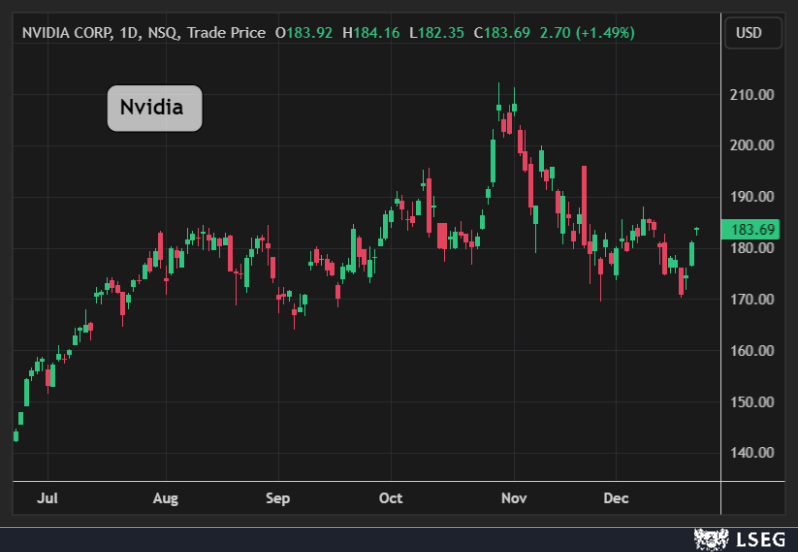Click the 170.00 price axis label
The image size is (798, 552).
click(753, 299)
